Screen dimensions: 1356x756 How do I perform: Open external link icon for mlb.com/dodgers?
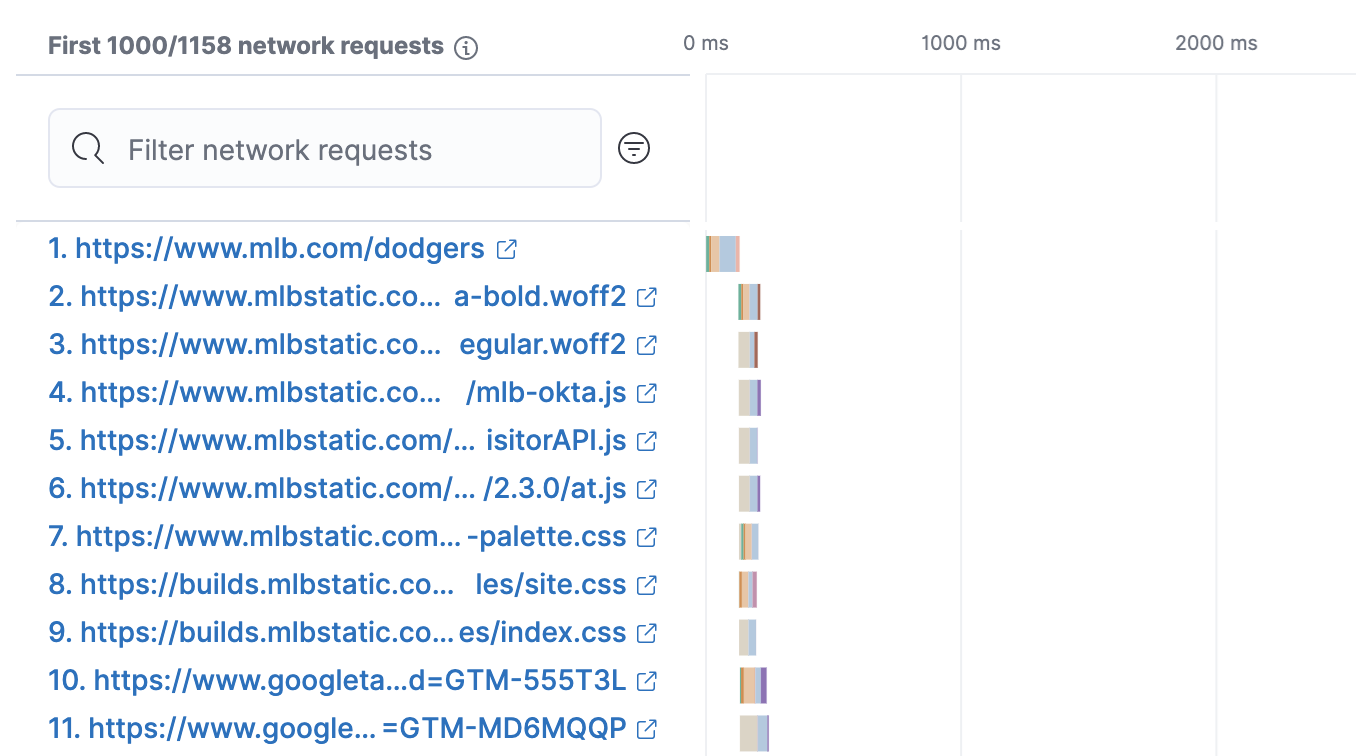507,249
